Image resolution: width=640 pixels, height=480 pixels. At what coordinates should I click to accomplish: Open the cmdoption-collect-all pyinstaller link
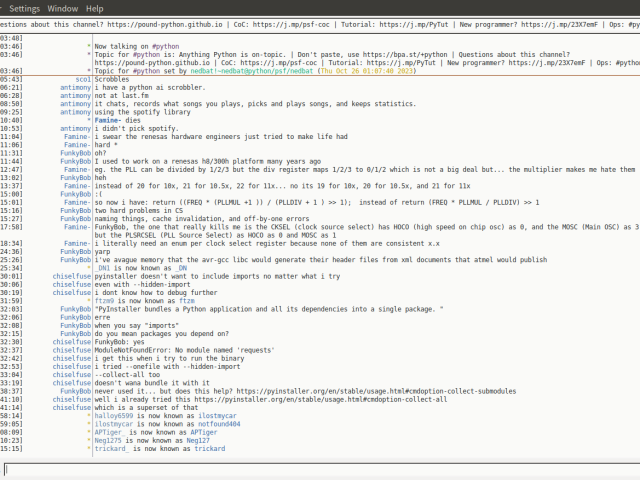(x=320, y=400)
